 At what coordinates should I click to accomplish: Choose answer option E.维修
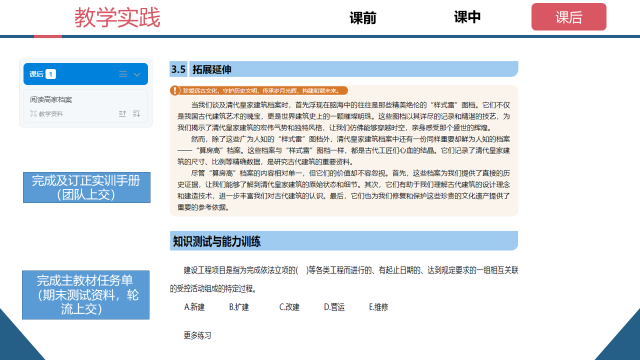[x=378, y=307]
